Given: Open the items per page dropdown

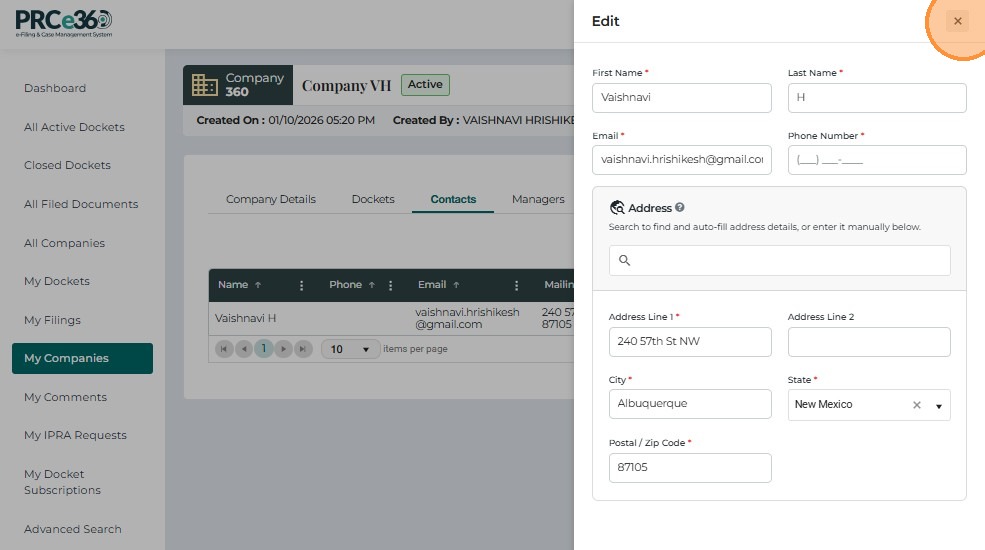Looking at the screenshot, I should coord(350,349).
